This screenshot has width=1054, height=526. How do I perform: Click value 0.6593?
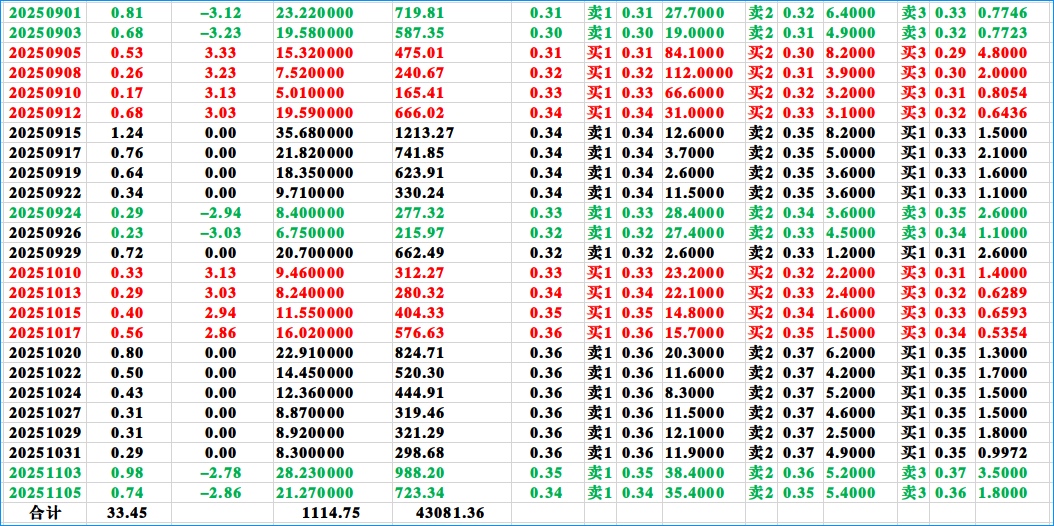[1002, 313]
